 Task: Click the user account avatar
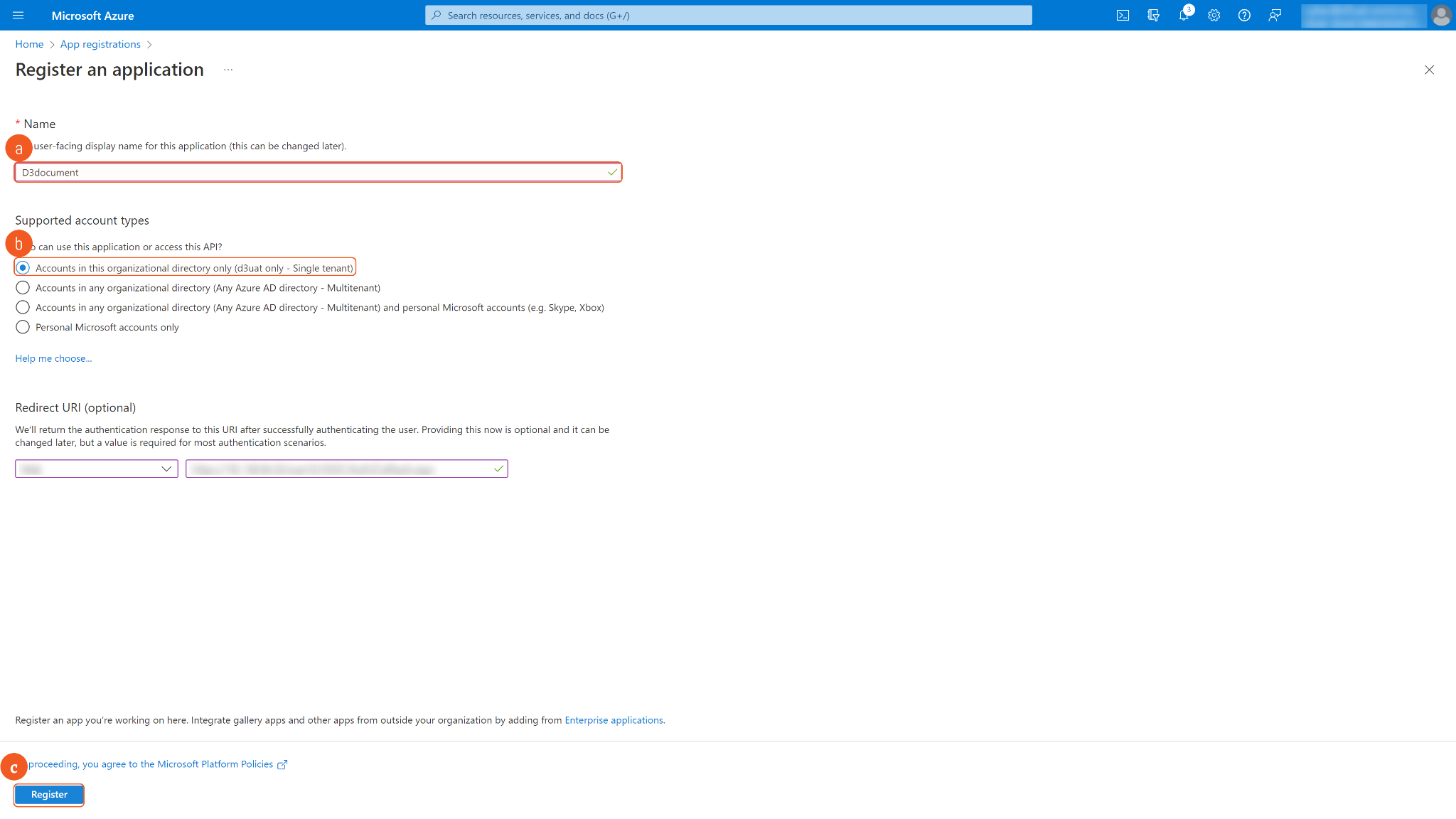(x=1441, y=15)
